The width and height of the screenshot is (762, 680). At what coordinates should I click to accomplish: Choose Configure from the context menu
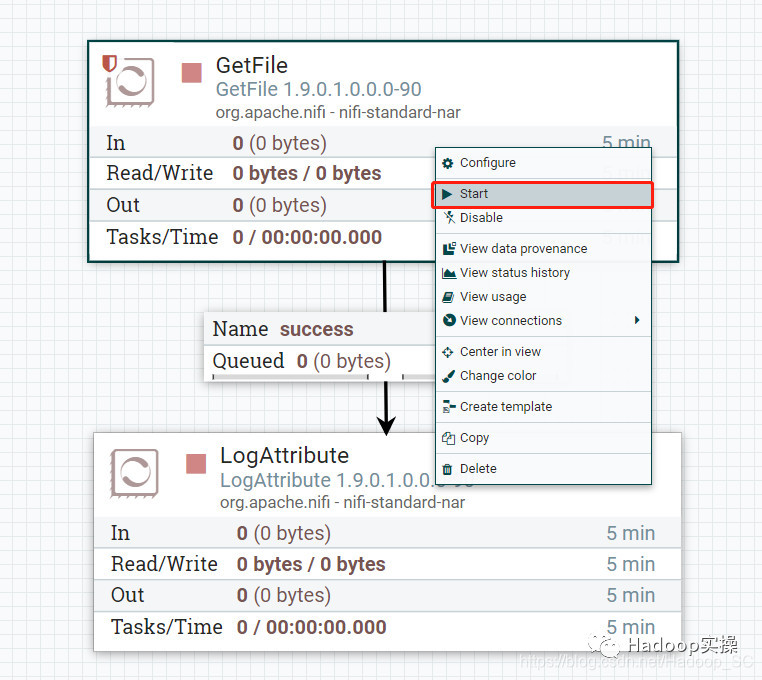pyautogui.click(x=543, y=163)
